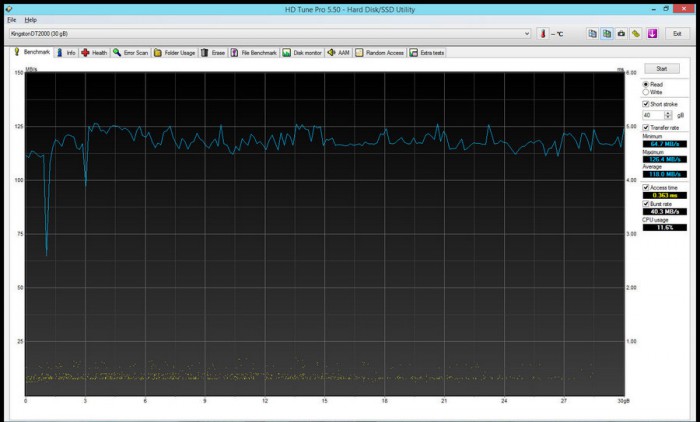Click the Exit button
This screenshot has width=700, height=422.
click(x=677, y=33)
